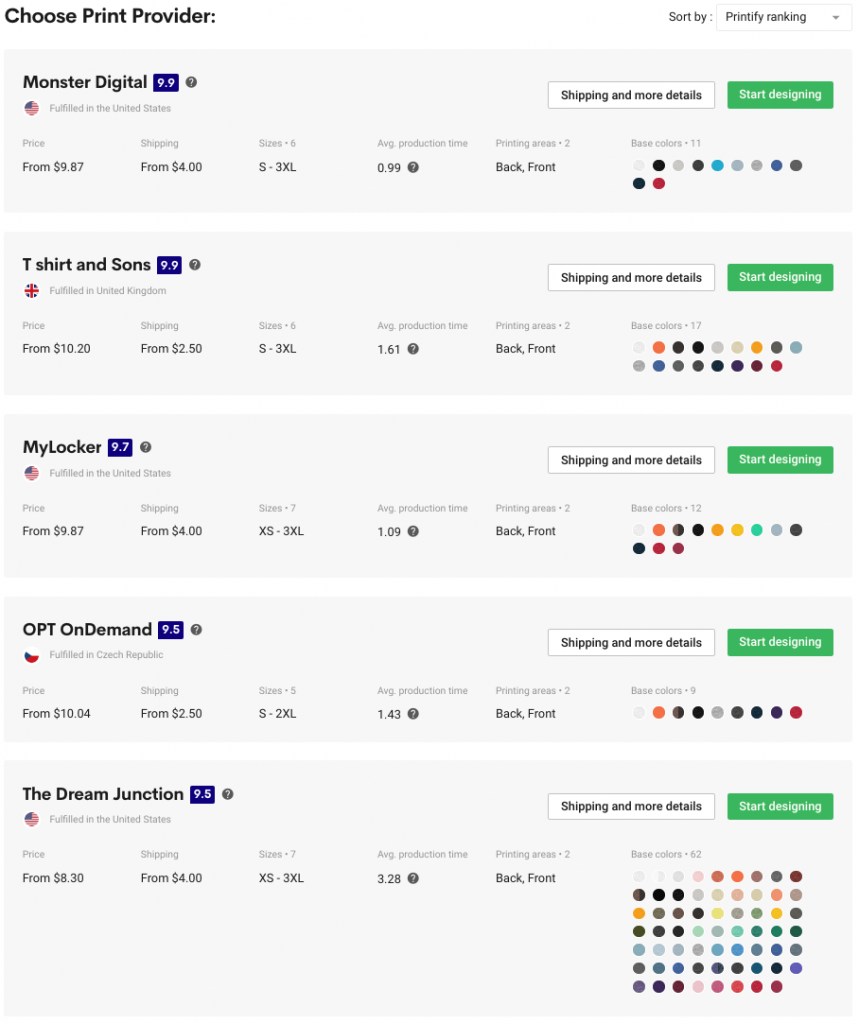
Task: Start designing with Monster Digital
Action: (x=780, y=95)
